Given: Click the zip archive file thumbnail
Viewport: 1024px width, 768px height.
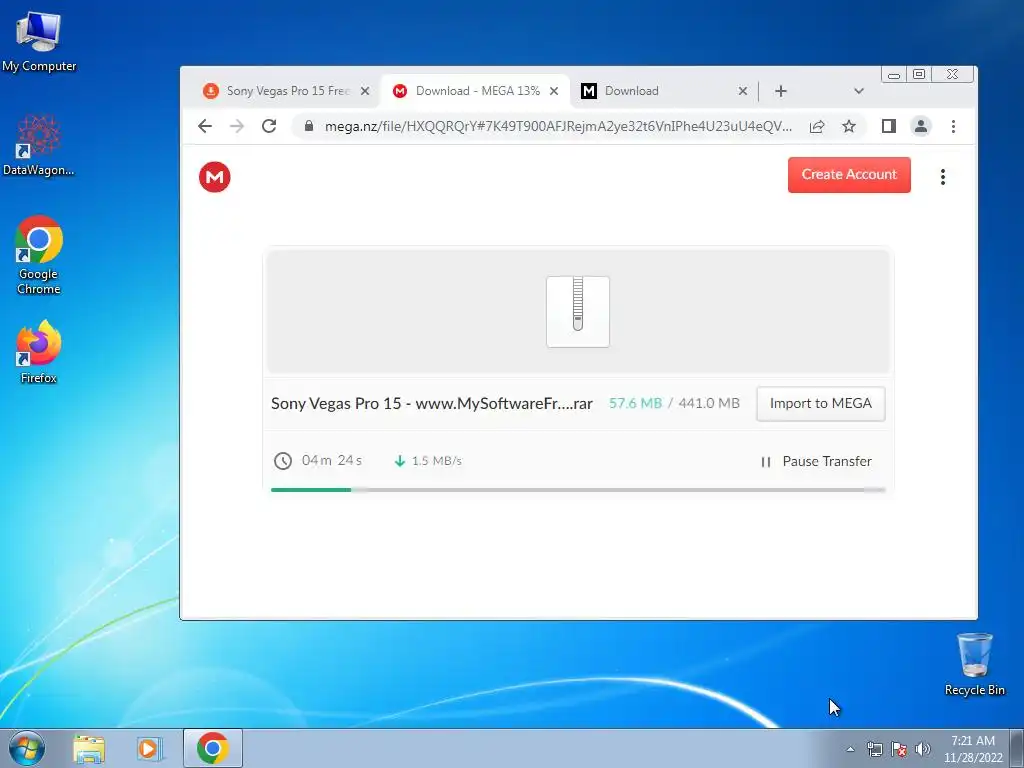Looking at the screenshot, I should [578, 312].
